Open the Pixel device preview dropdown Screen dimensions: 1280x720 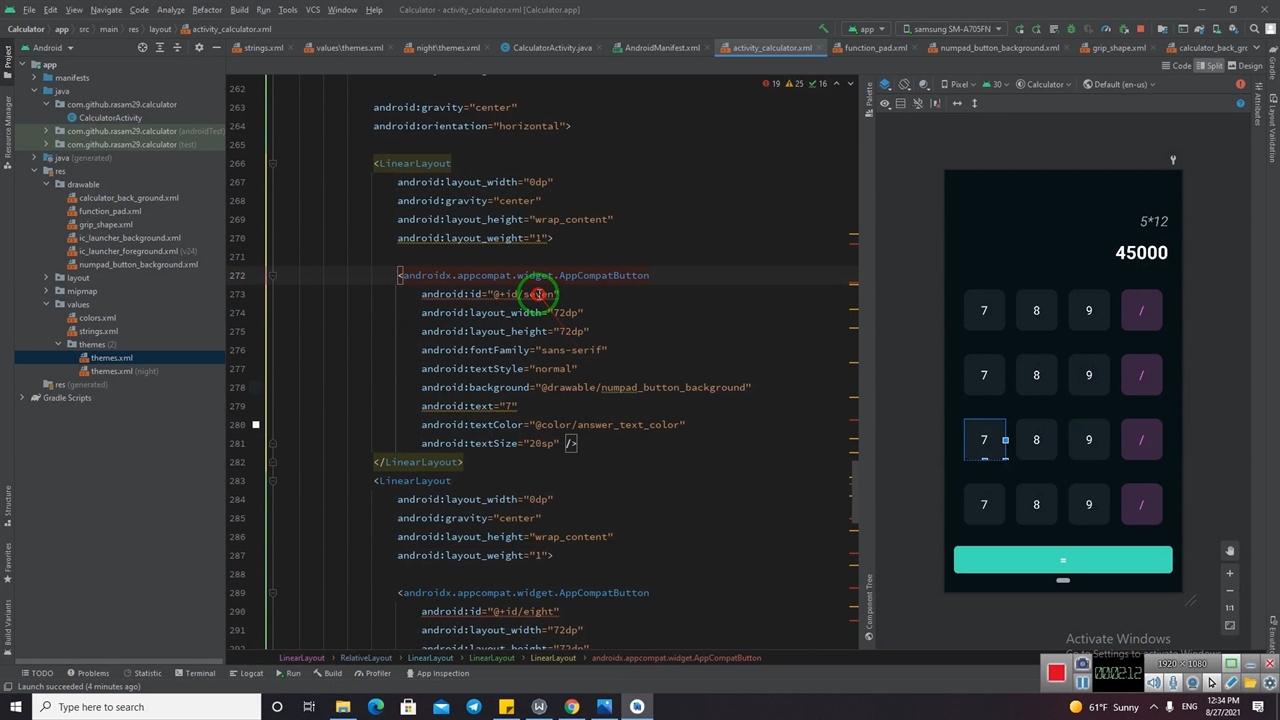pyautogui.click(x=961, y=85)
